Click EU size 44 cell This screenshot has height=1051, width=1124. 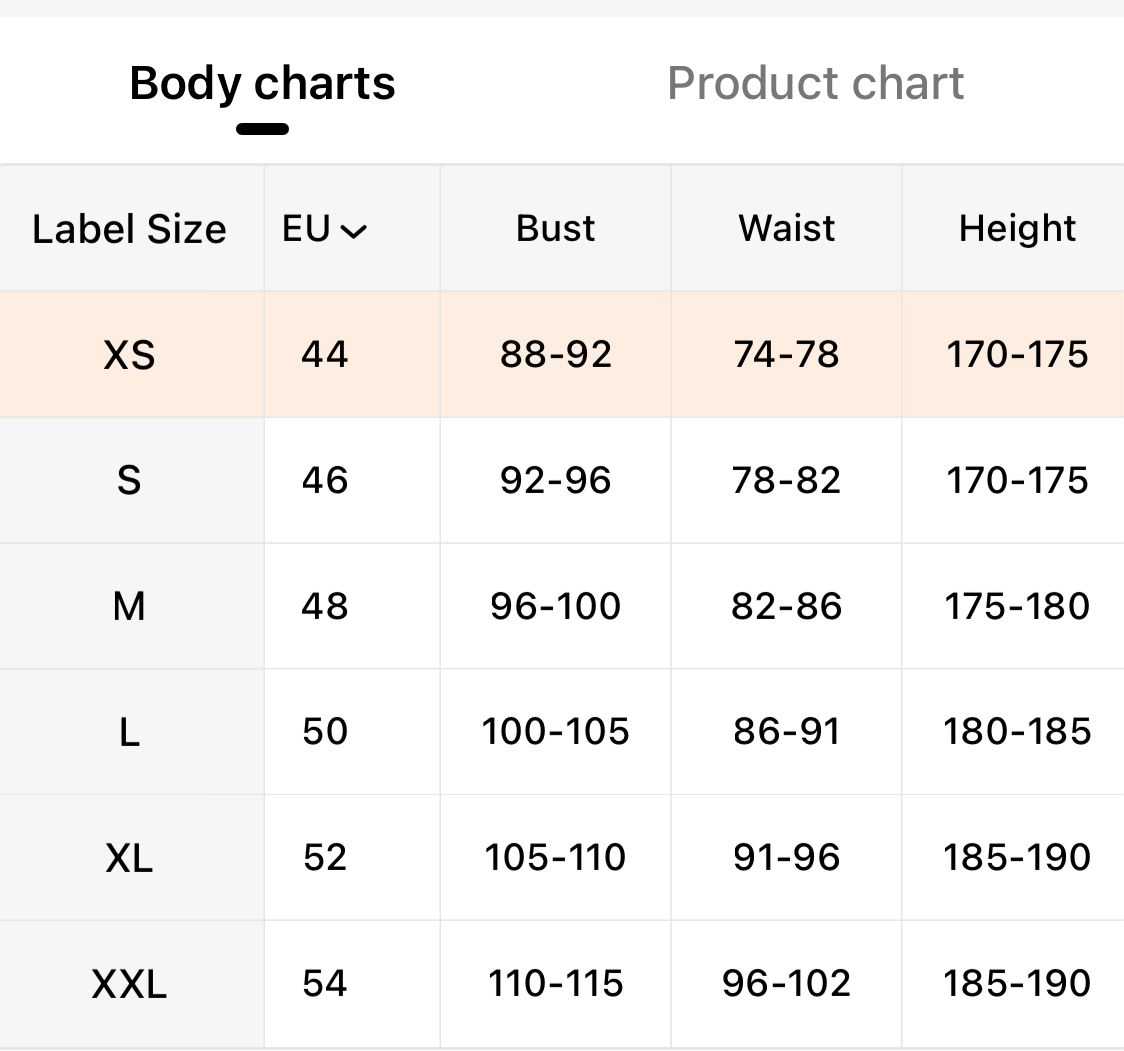pyautogui.click(x=325, y=355)
